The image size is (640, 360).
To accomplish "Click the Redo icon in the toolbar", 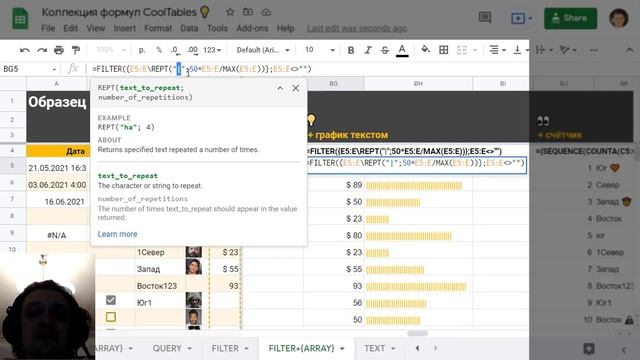I will point(42,50).
